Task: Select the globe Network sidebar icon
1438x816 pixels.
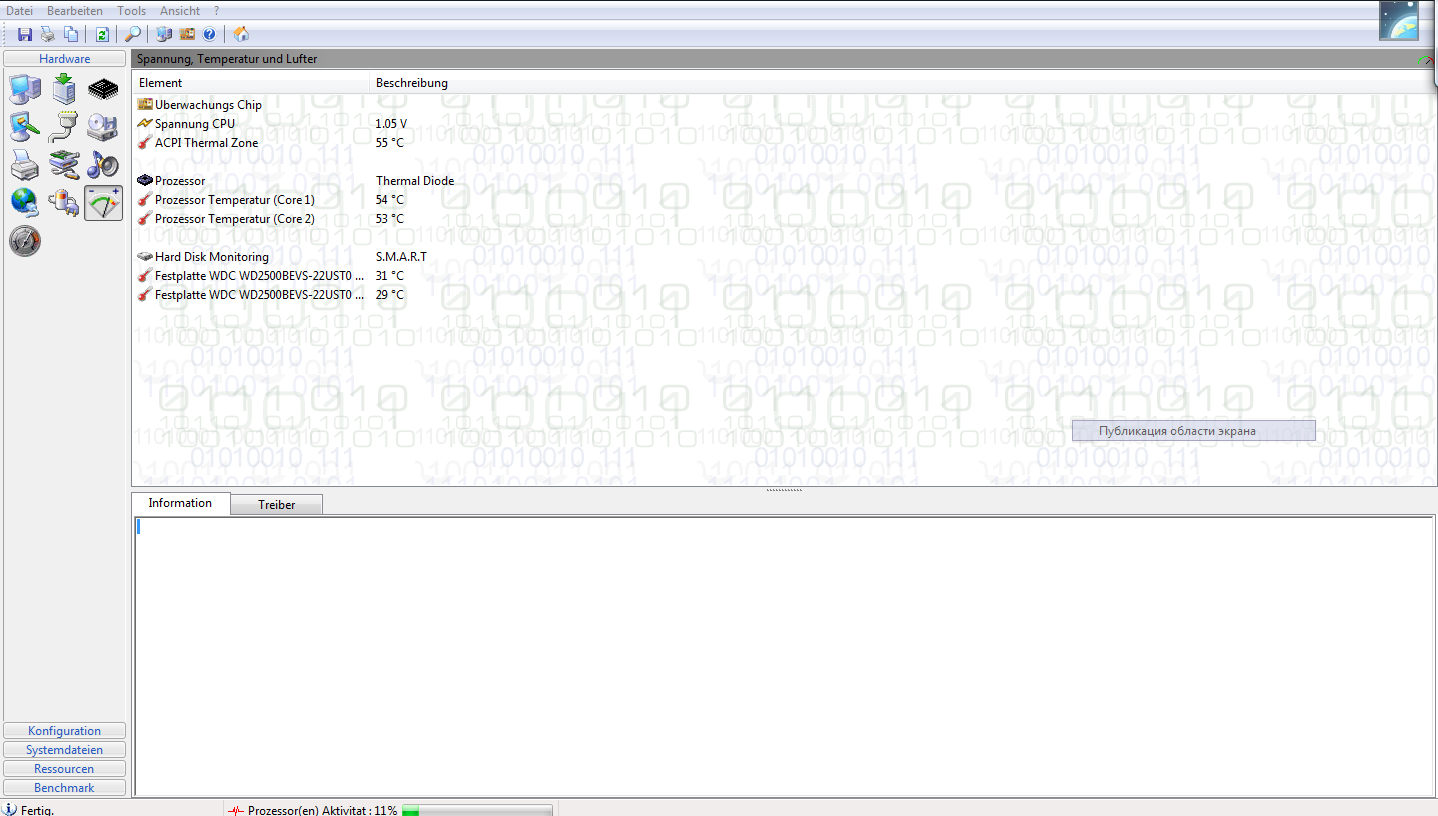Action: click(x=25, y=202)
